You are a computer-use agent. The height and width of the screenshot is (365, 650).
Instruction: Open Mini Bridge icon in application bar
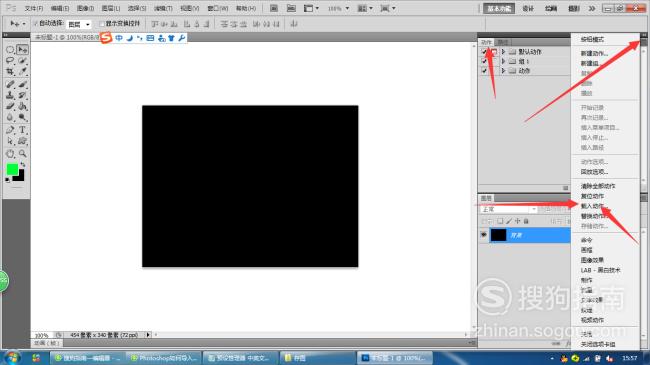(x=291, y=8)
